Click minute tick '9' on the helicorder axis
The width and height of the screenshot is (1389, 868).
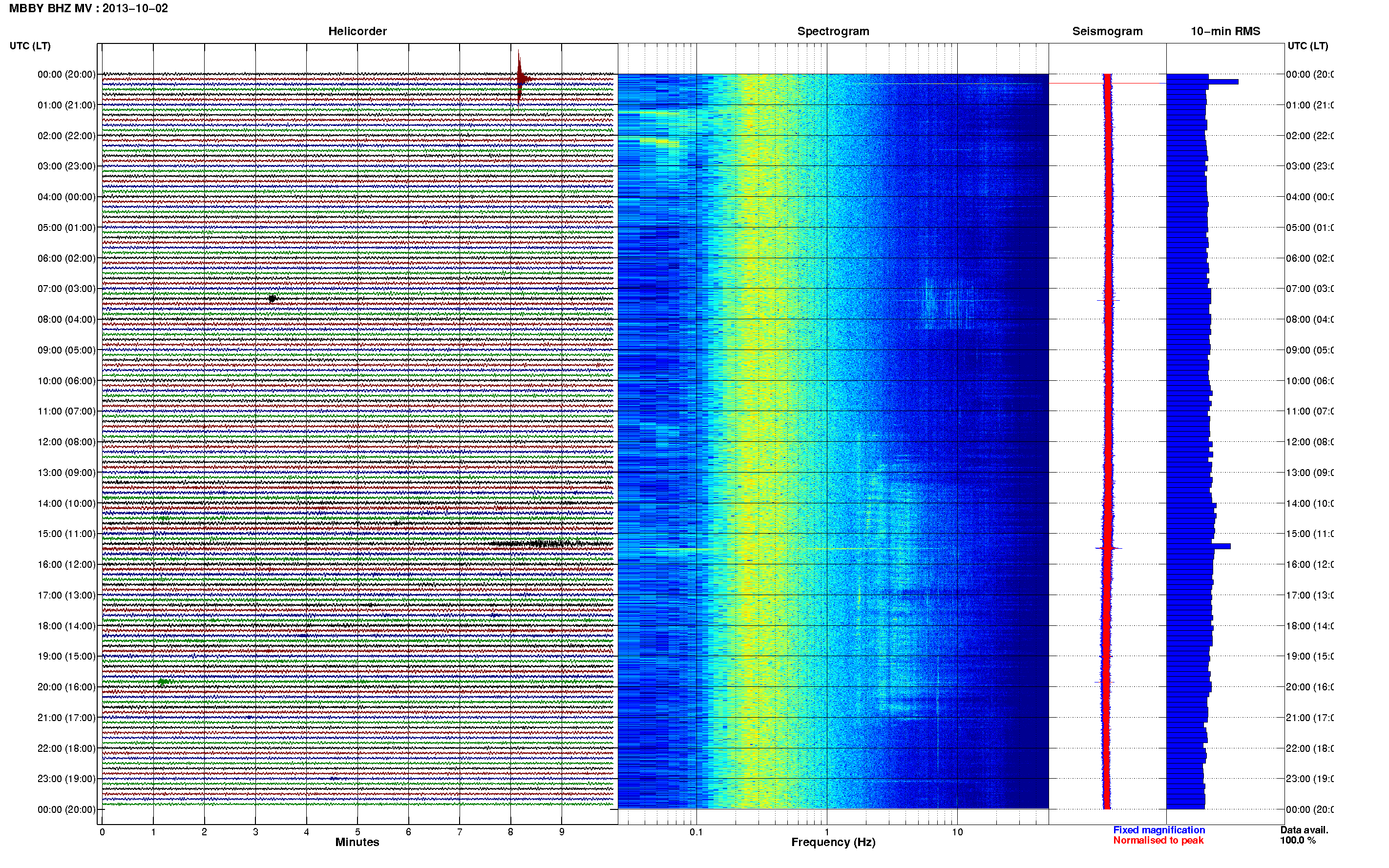click(x=562, y=832)
